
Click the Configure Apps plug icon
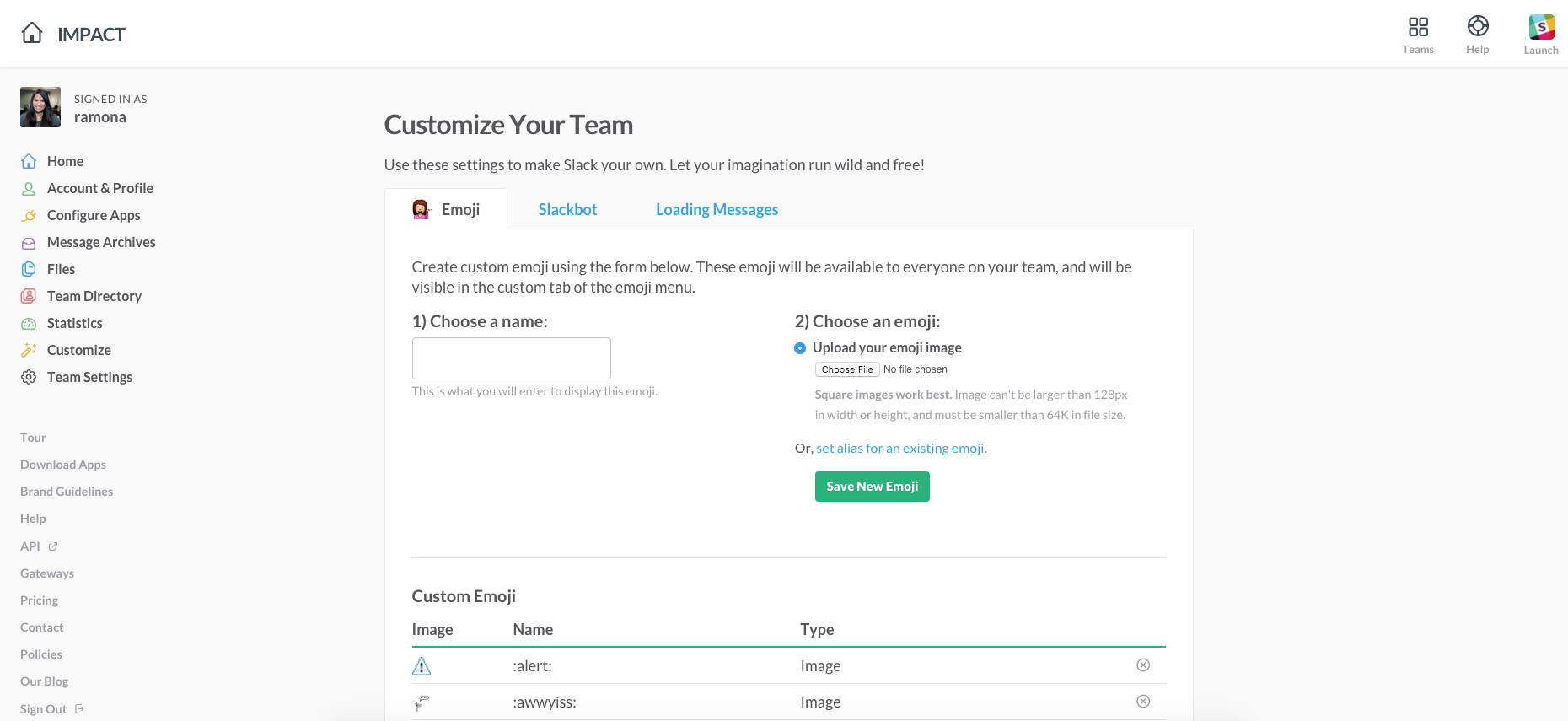(29, 215)
